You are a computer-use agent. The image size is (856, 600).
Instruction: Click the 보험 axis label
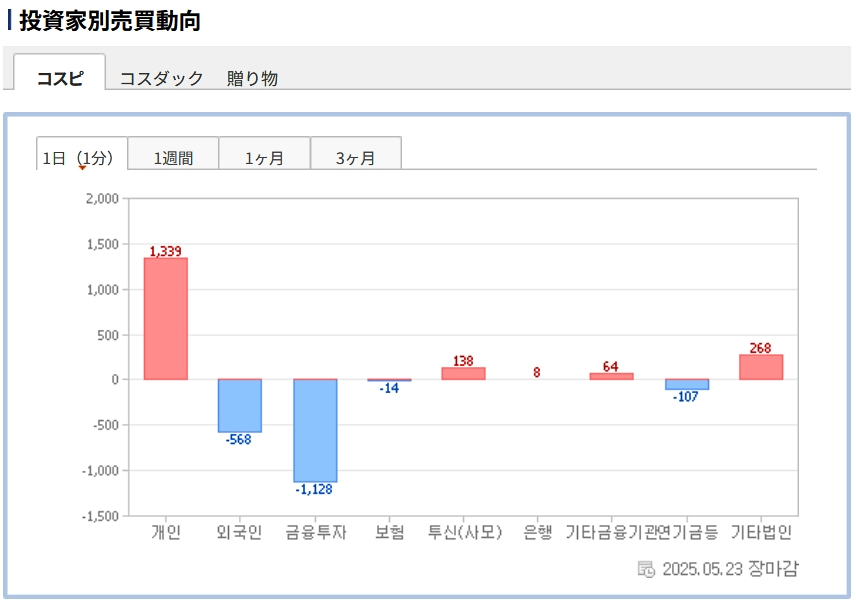click(x=389, y=532)
